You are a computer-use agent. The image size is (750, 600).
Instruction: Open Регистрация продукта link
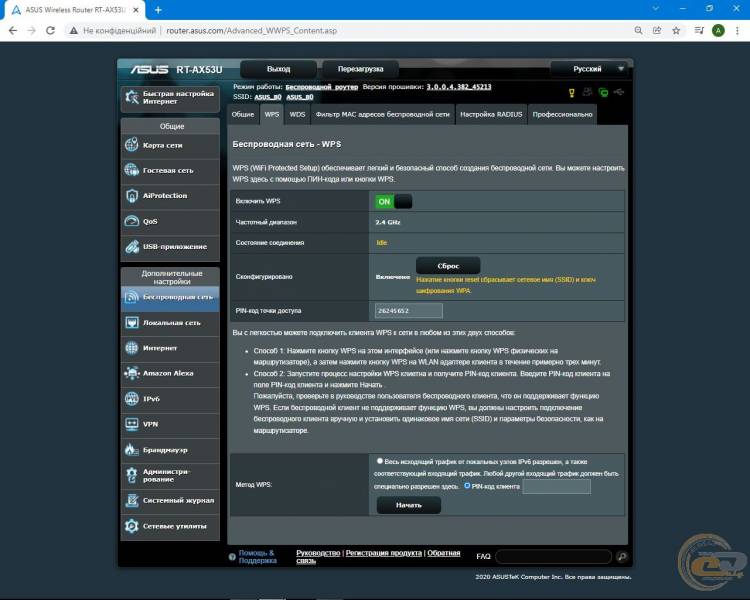[x=384, y=553]
